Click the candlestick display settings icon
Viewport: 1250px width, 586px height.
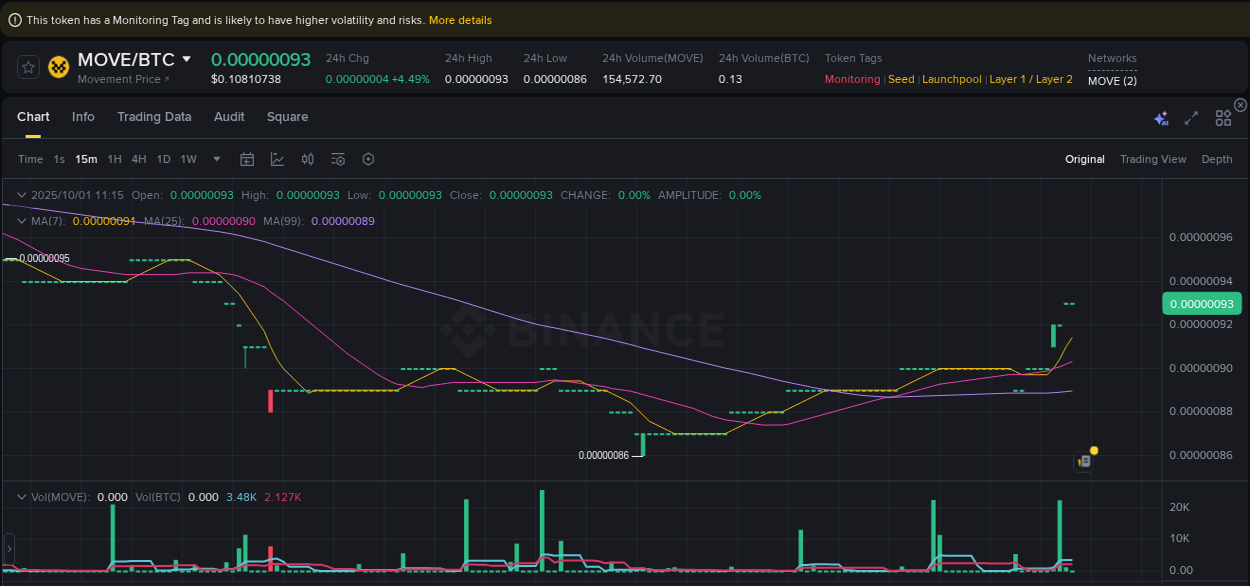pyautogui.click(x=307, y=159)
